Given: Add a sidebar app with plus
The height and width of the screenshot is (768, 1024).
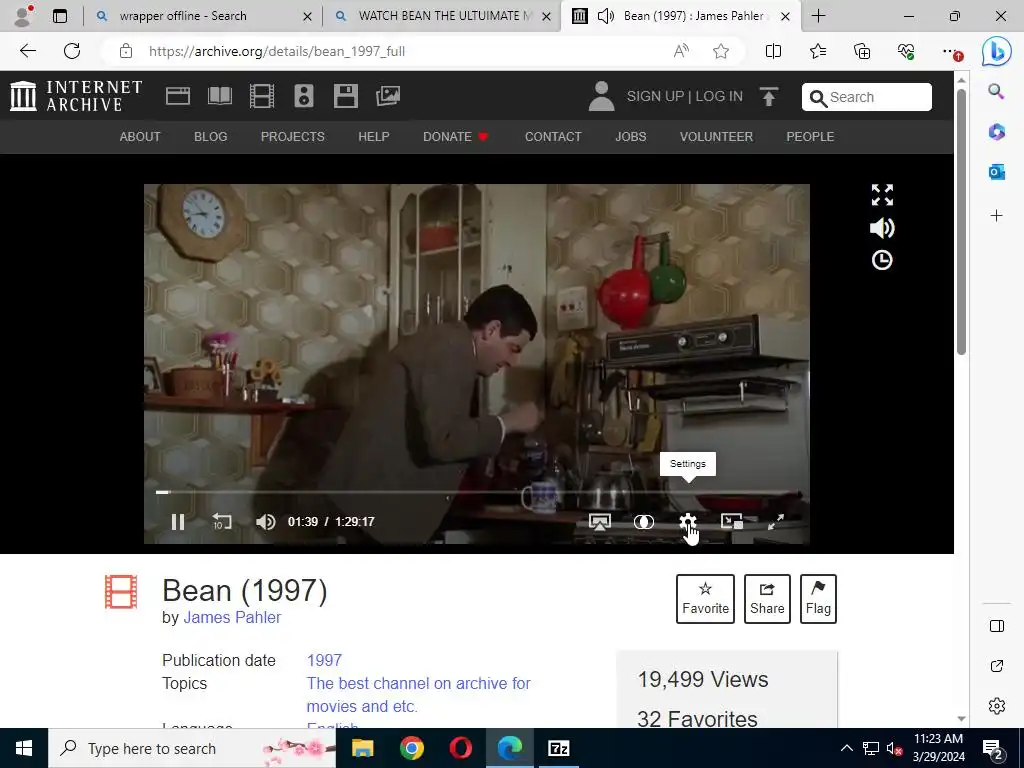Looking at the screenshot, I should (997, 216).
